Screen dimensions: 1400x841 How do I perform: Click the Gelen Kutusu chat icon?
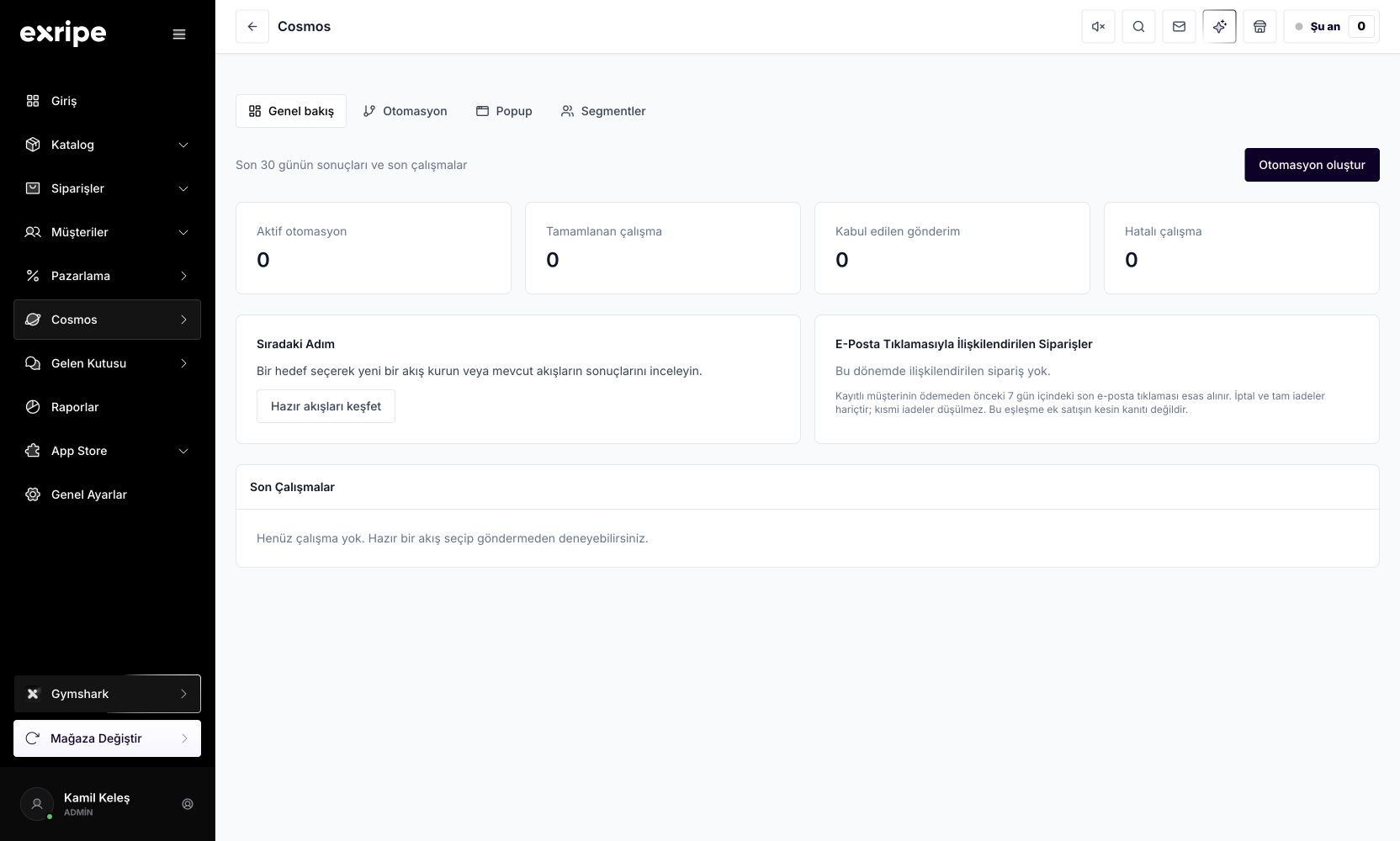pos(33,363)
